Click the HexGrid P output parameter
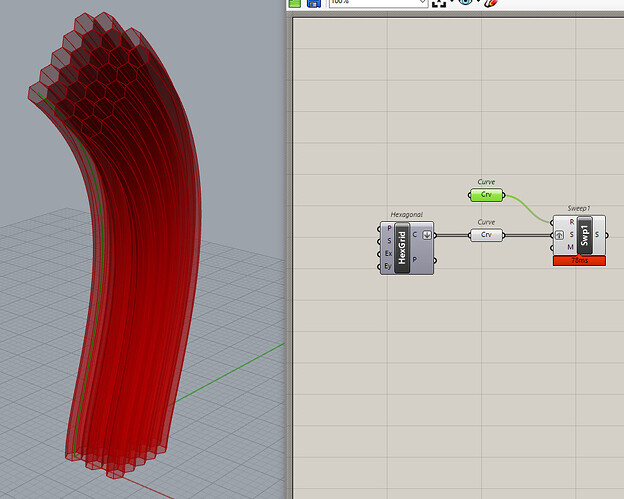Viewport: 624px width, 499px height. pyautogui.click(x=415, y=260)
